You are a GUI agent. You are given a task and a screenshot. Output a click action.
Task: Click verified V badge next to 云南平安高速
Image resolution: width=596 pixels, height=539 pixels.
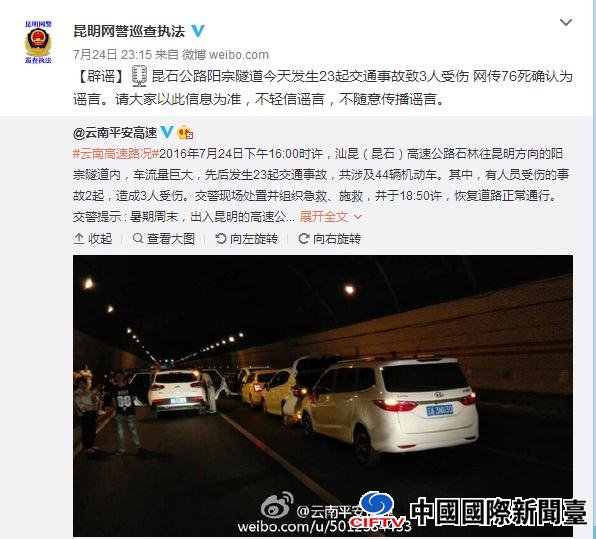pos(167,132)
